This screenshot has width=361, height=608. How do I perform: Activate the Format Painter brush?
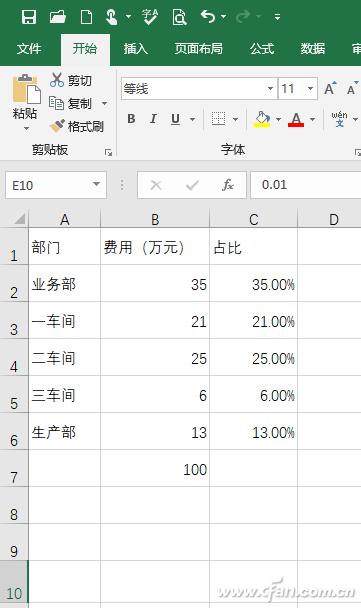point(57,126)
